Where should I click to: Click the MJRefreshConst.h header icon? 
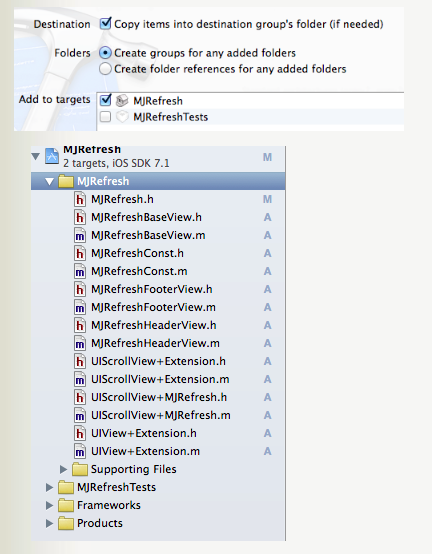[80, 253]
